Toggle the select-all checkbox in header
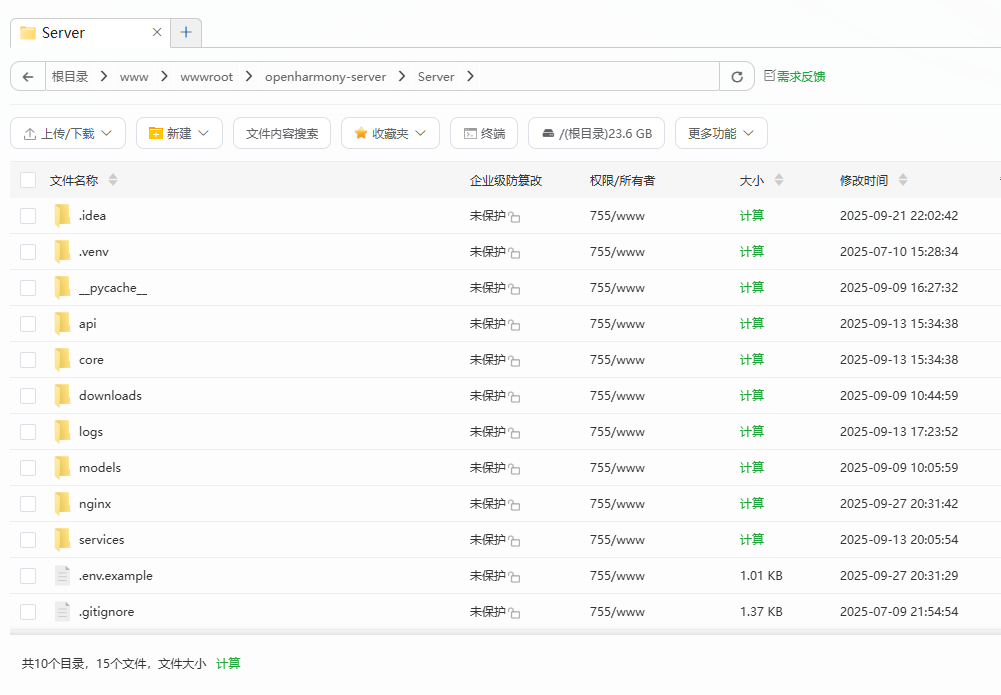The width and height of the screenshot is (1001, 695). pos(28,180)
